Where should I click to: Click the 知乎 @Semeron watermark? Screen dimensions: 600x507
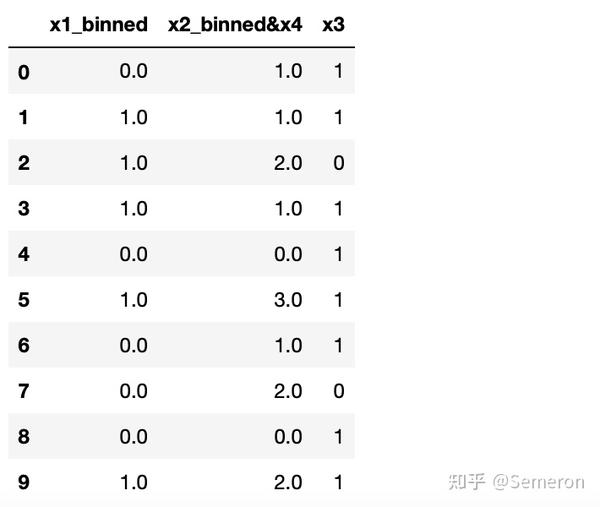click(516, 482)
